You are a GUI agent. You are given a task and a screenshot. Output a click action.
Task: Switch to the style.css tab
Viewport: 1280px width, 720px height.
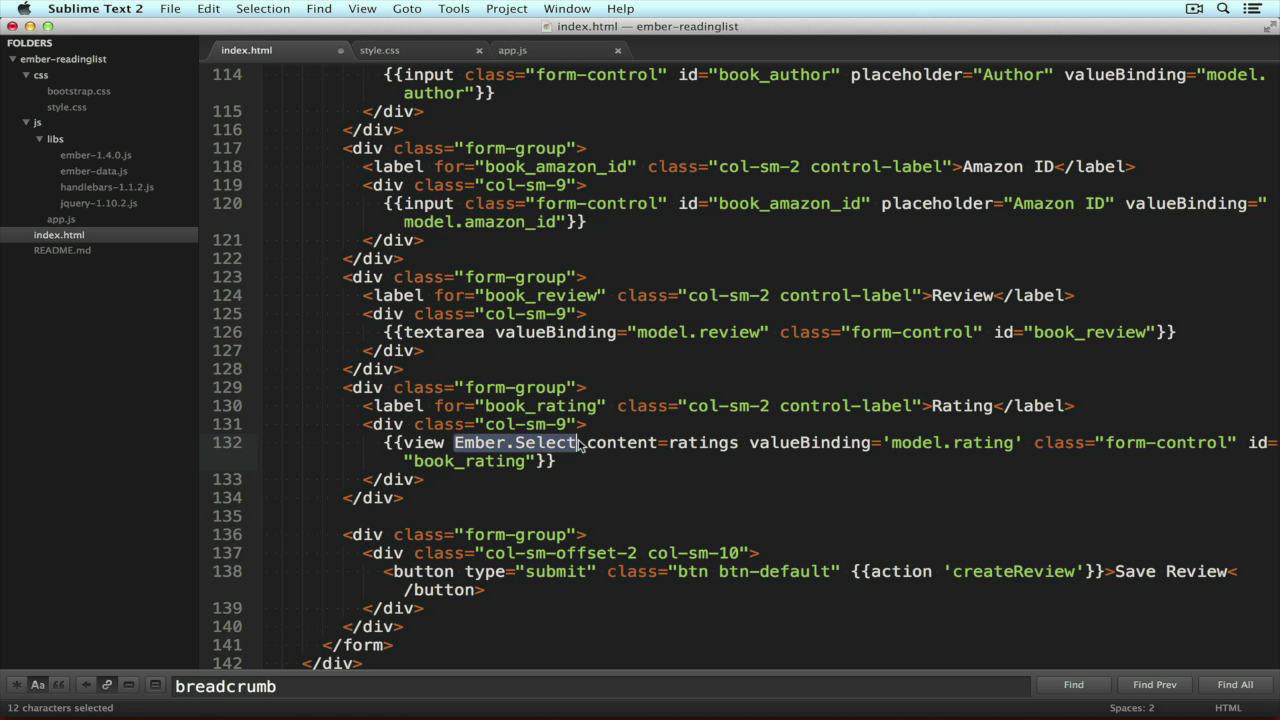click(380, 50)
